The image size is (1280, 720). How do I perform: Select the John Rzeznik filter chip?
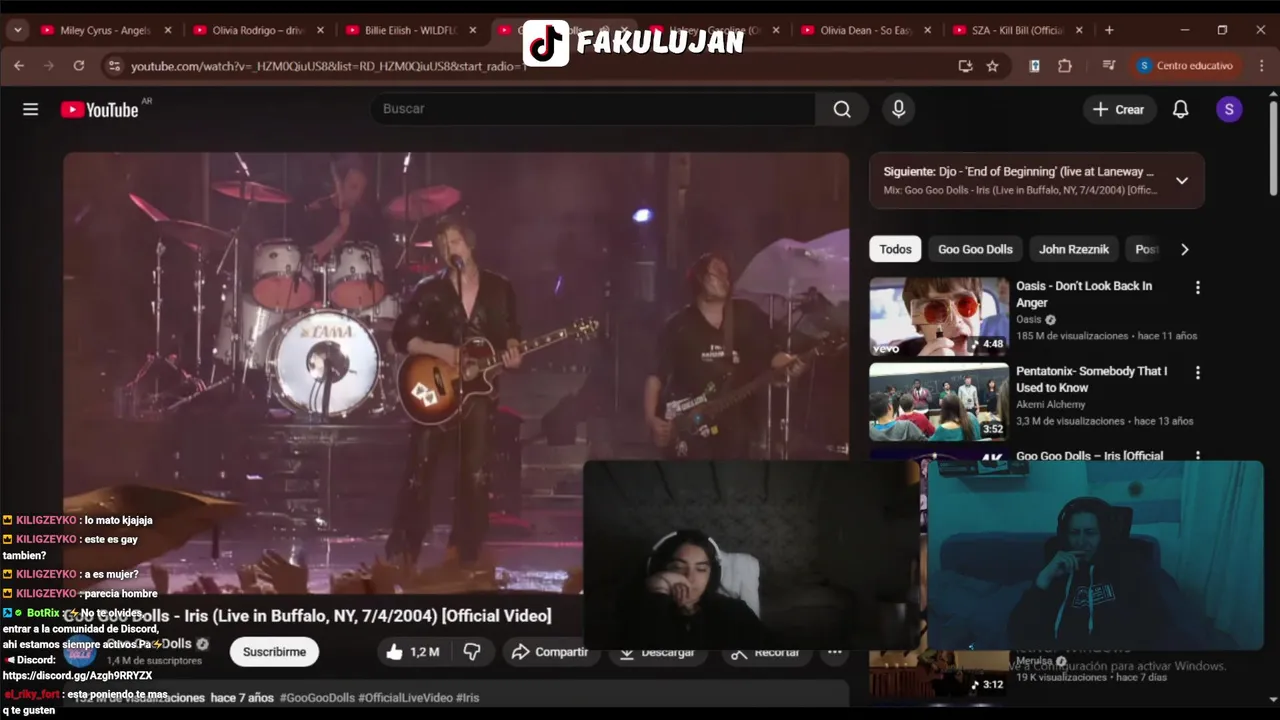(x=1074, y=249)
